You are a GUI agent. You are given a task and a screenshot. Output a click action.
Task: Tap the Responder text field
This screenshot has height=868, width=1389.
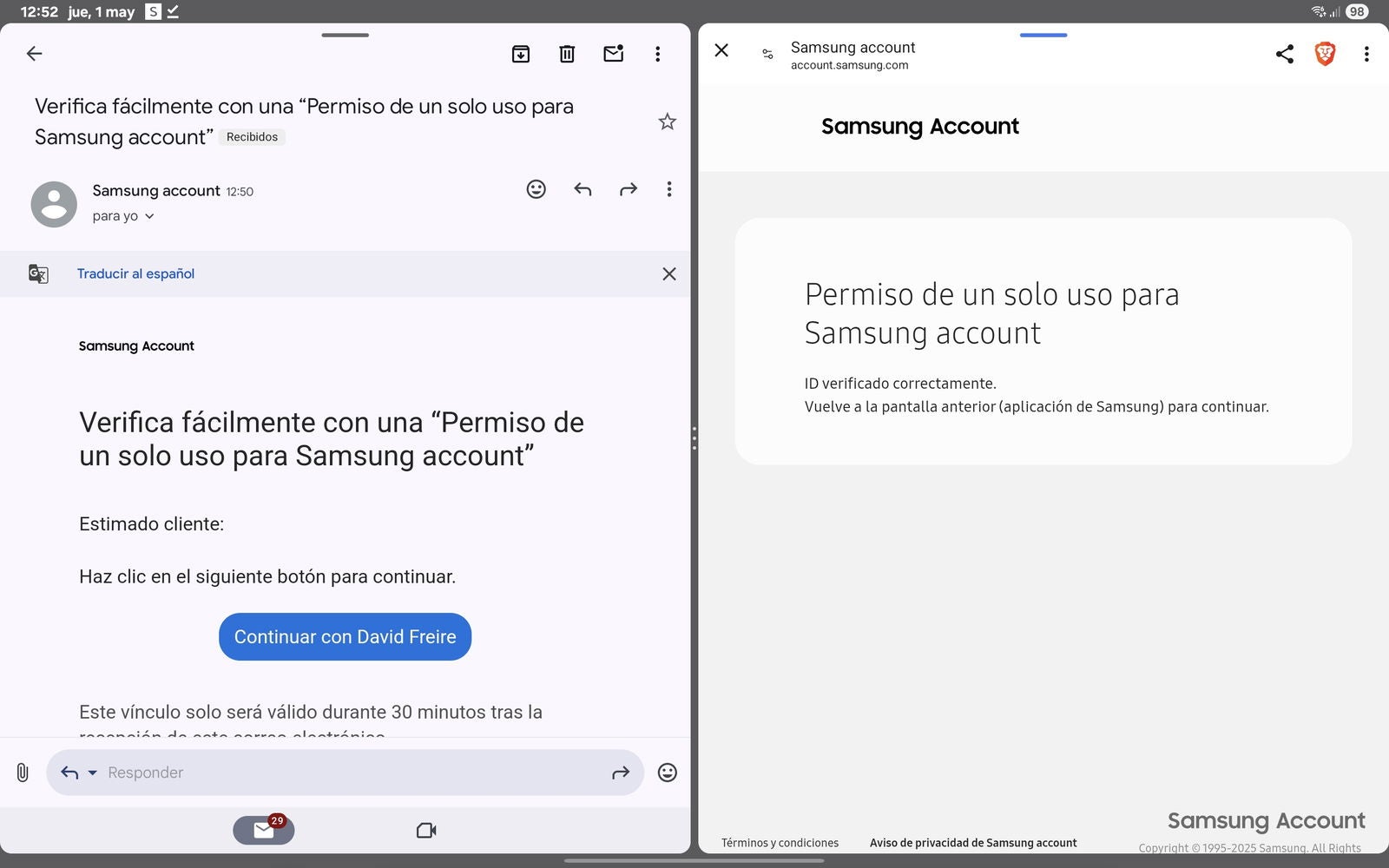(347, 773)
